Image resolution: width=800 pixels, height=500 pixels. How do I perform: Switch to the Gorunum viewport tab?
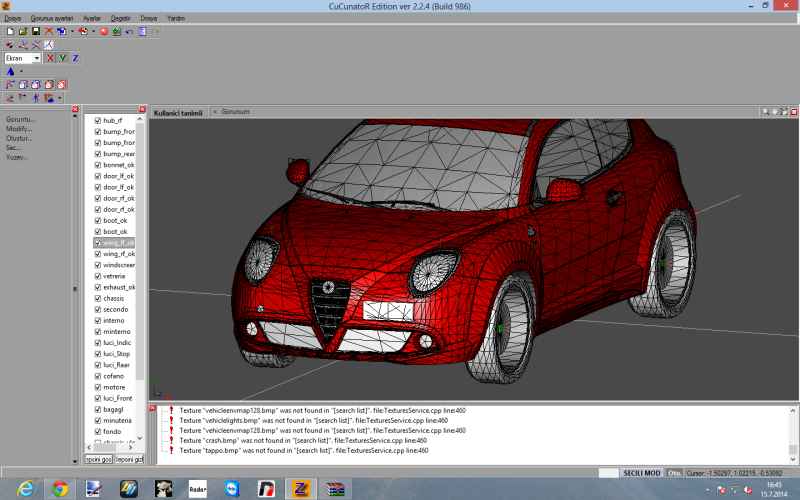[x=235, y=112]
